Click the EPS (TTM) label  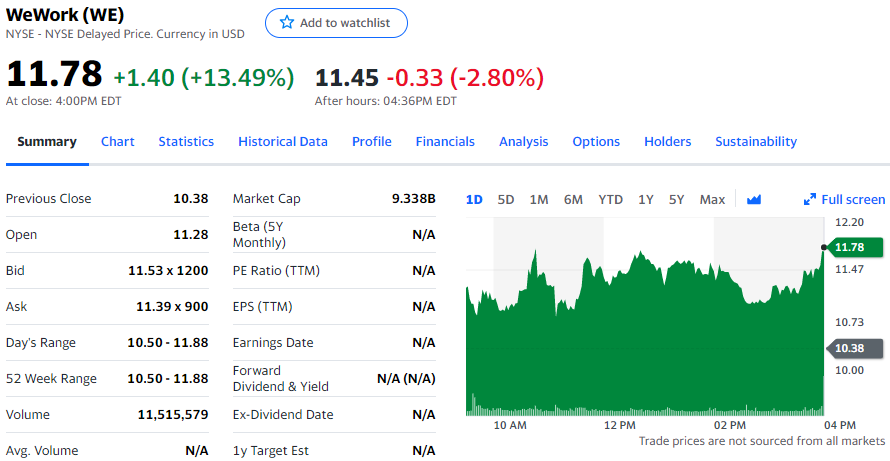point(262,307)
